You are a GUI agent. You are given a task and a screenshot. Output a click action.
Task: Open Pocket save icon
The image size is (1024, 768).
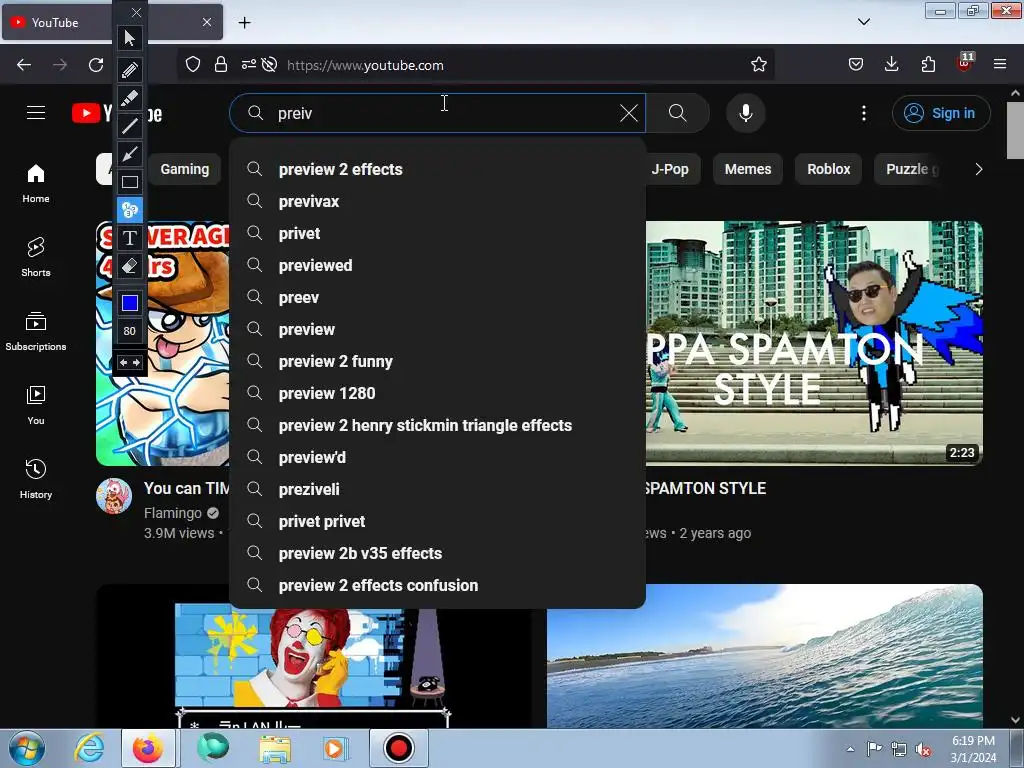tap(856, 65)
